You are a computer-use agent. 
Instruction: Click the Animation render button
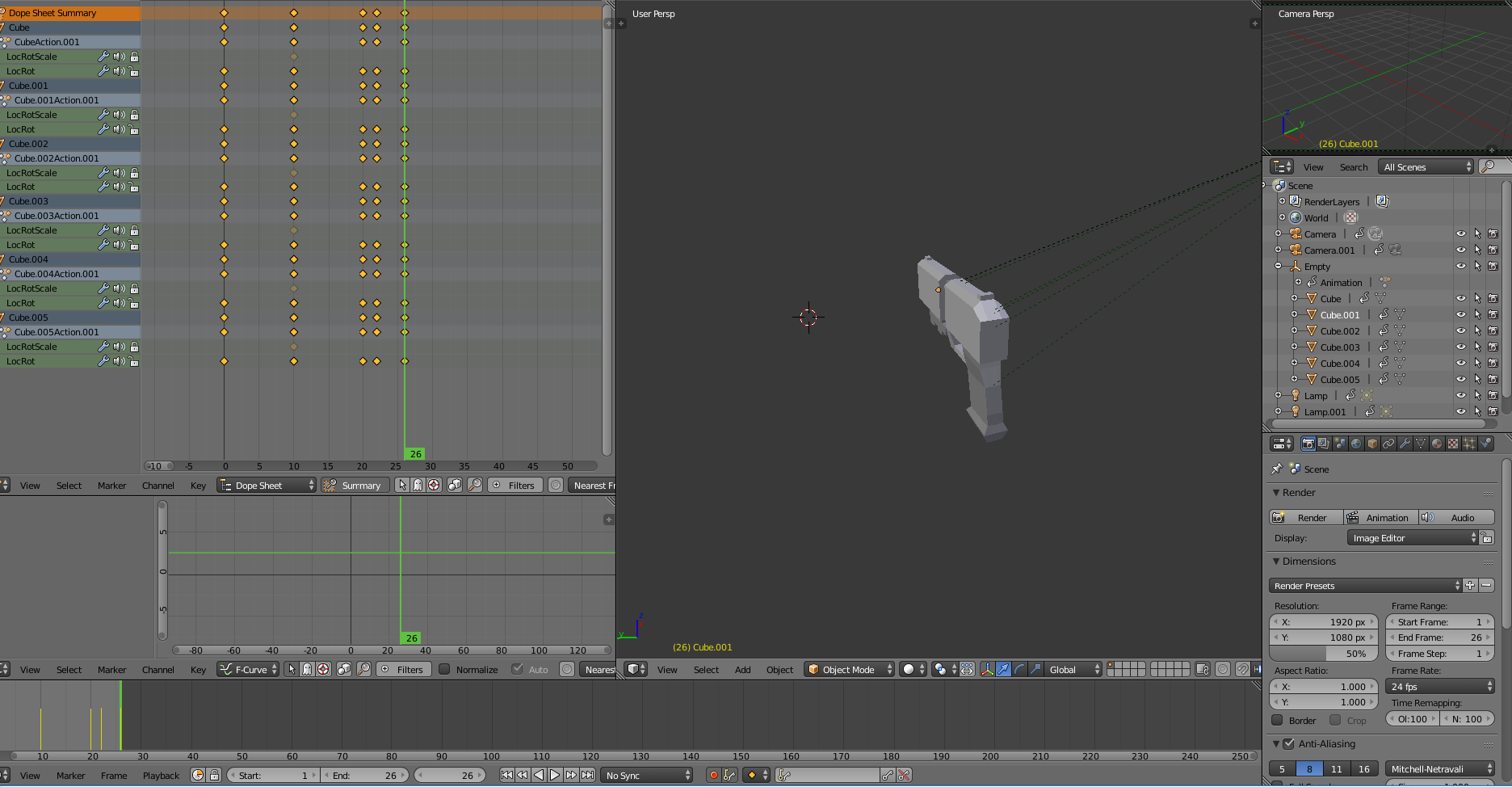point(1380,517)
